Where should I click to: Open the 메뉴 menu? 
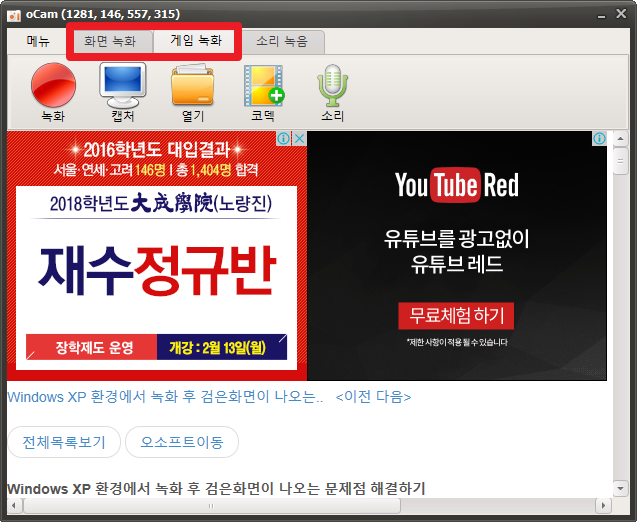pyautogui.click(x=38, y=41)
